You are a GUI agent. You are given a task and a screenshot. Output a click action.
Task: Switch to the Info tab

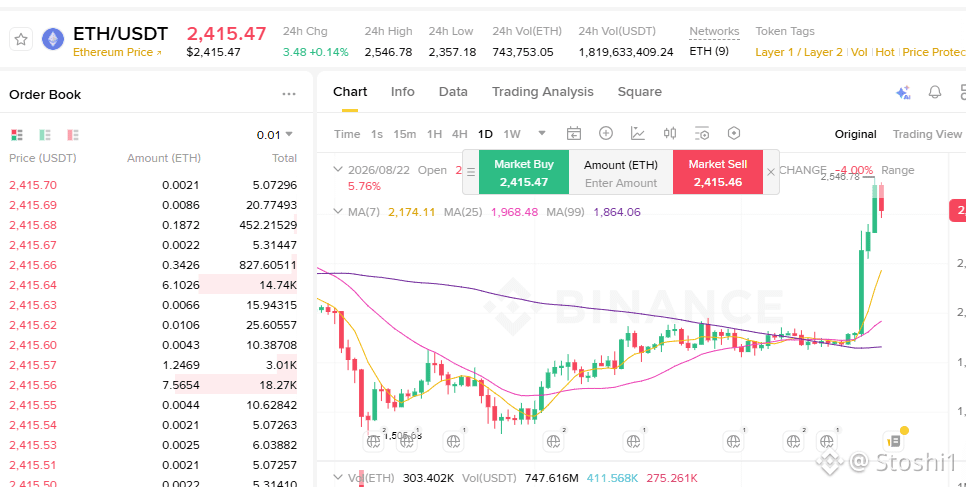tap(402, 92)
